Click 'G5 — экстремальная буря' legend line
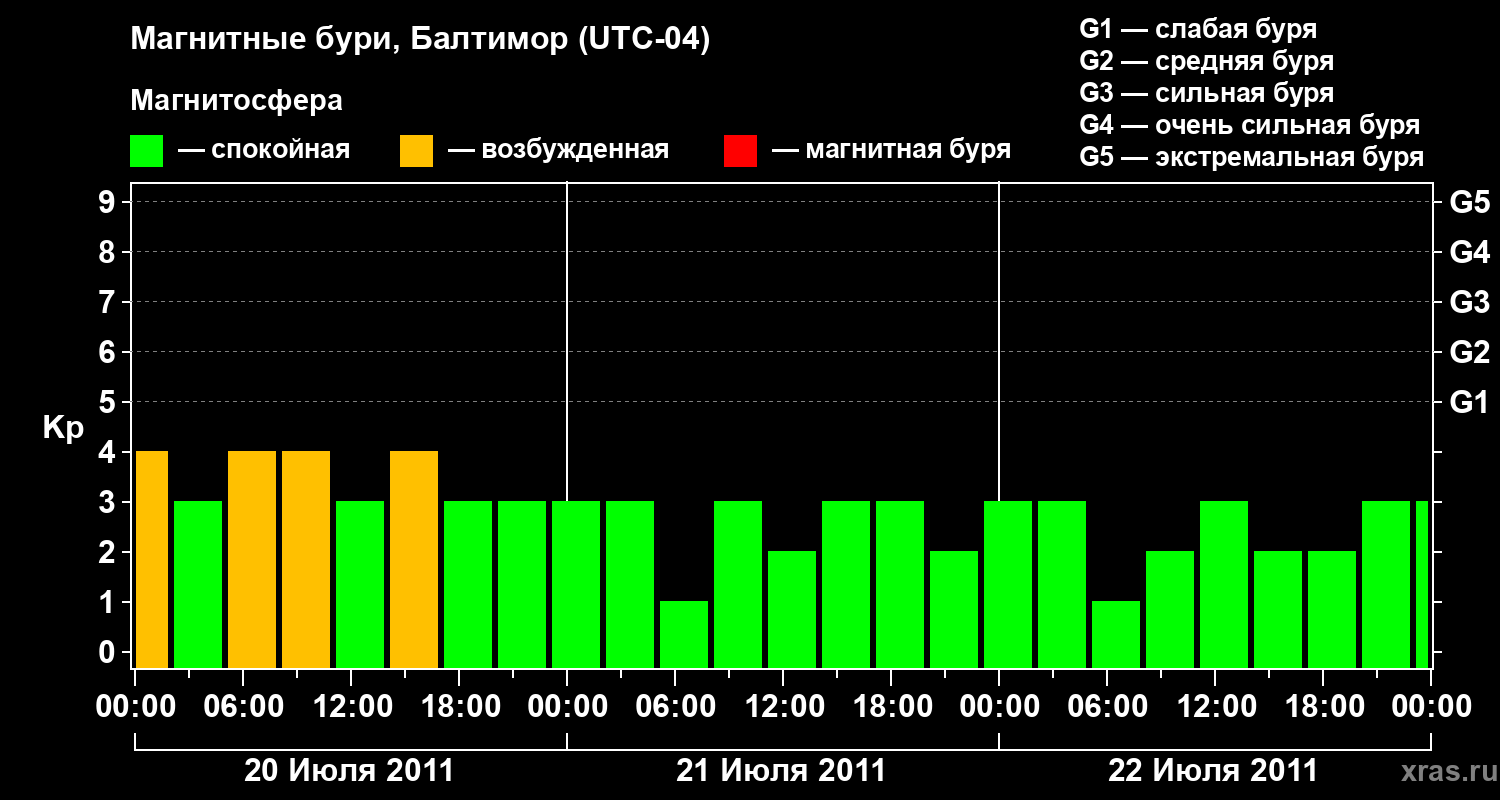 tap(1251, 157)
